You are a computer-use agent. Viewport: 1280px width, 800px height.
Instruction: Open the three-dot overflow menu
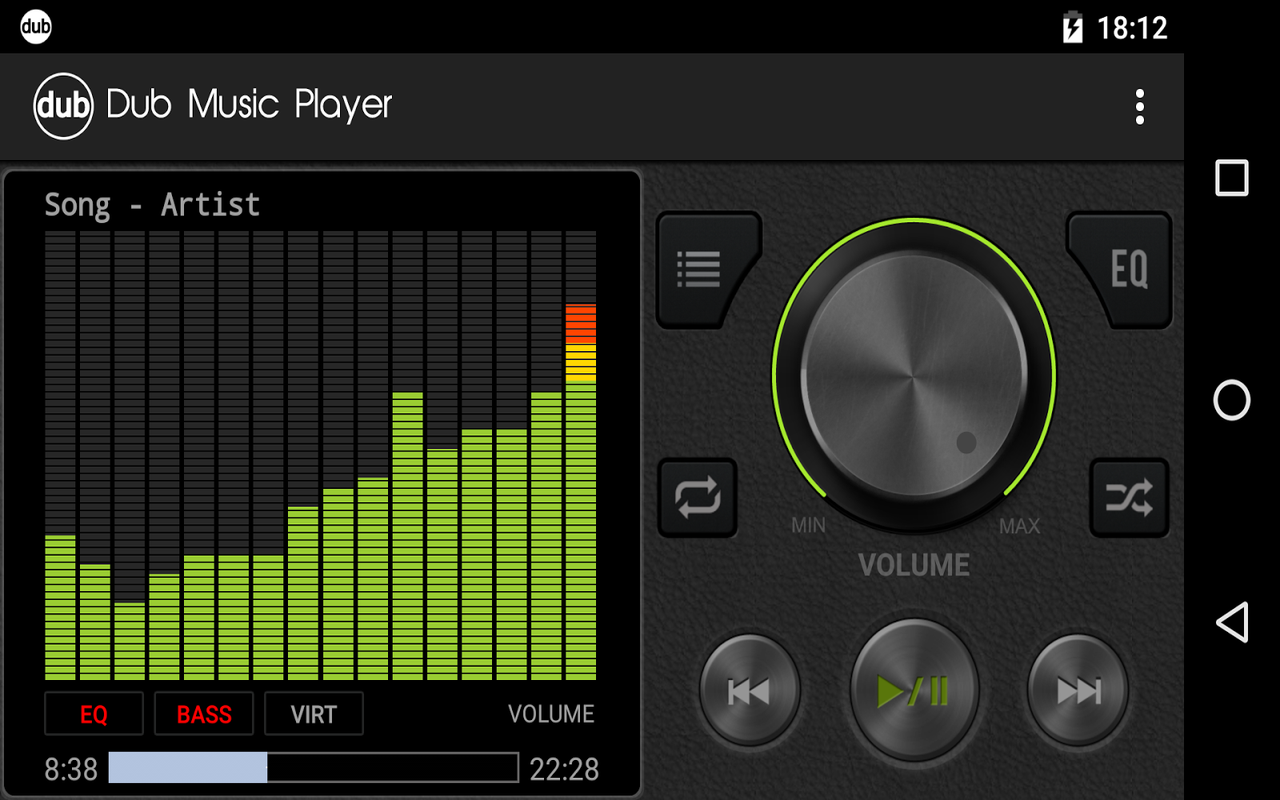click(1139, 107)
